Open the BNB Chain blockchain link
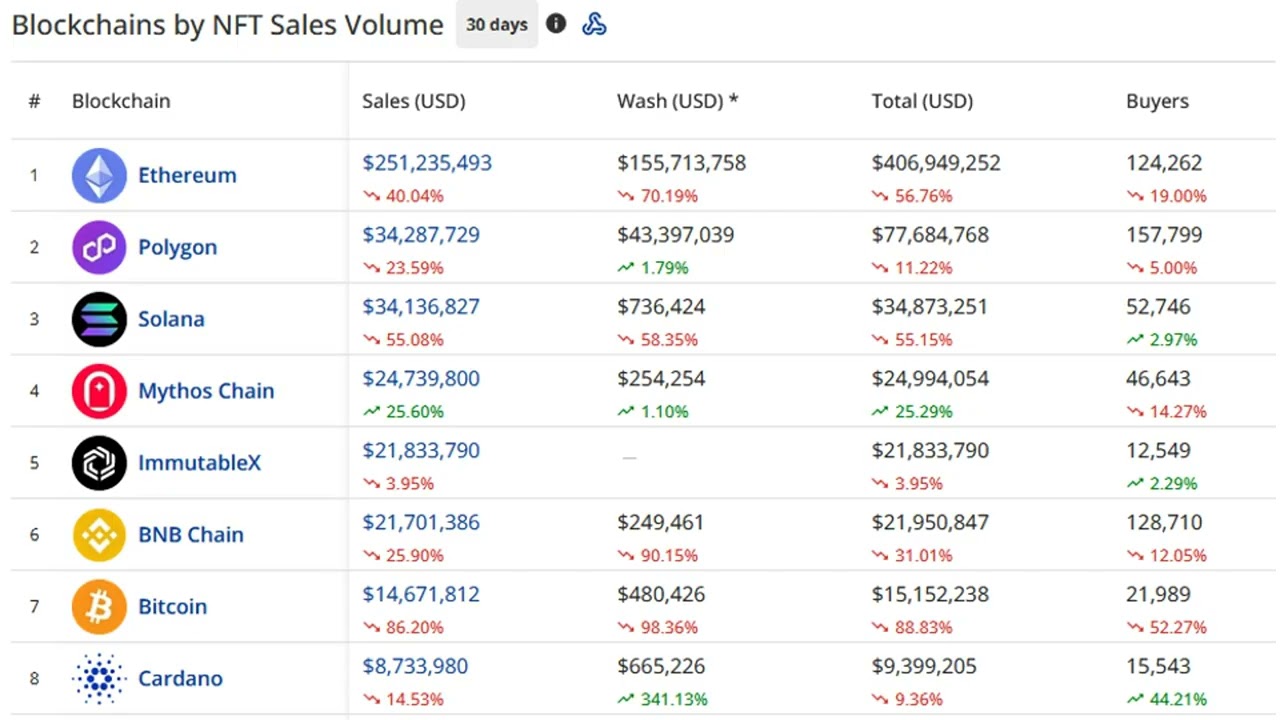Viewport: 1280px width, 720px height. tap(191, 535)
